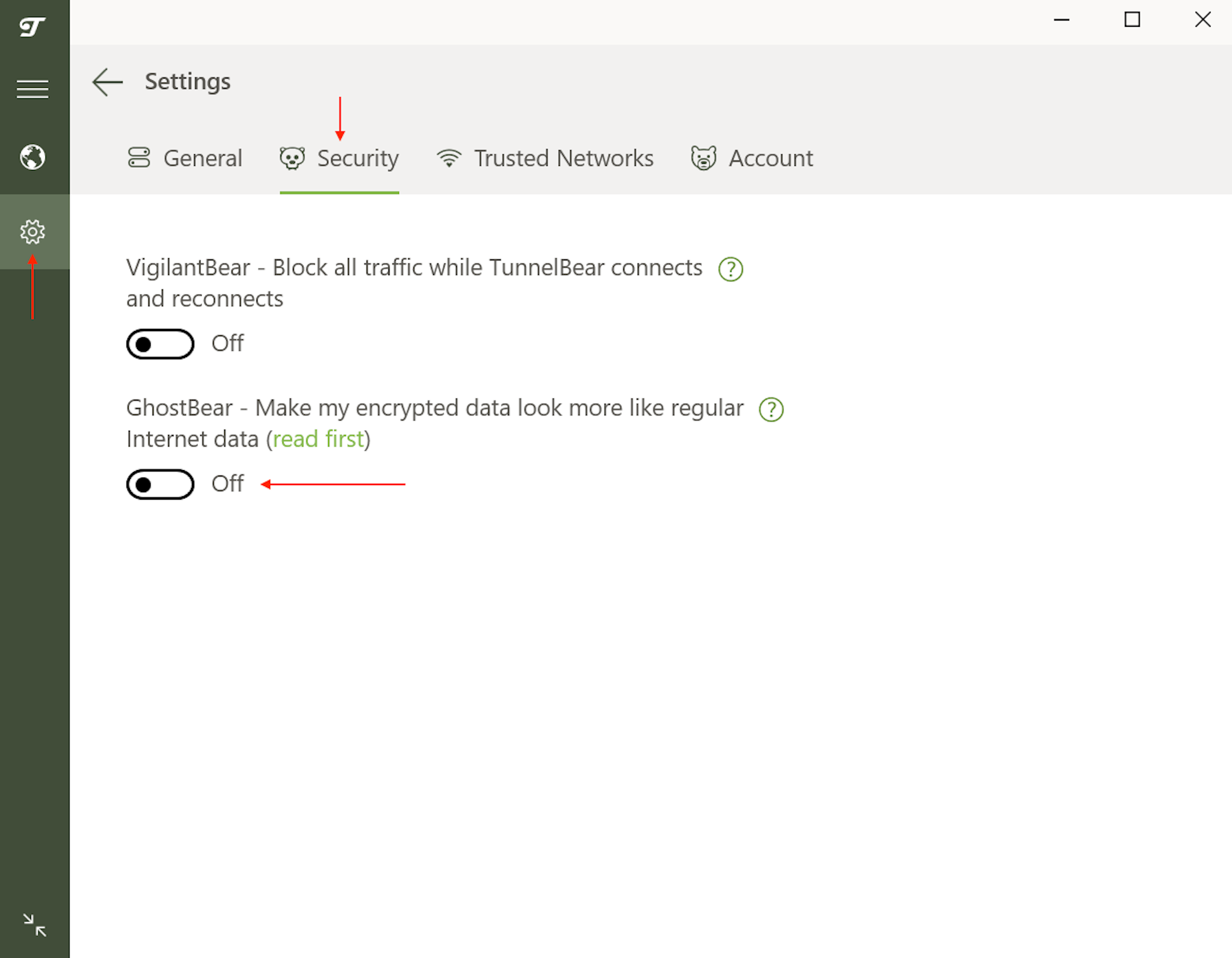Open the 'read first' link
Image resolution: width=1232 pixels, height=958 pixels.
tap(318, 439)
